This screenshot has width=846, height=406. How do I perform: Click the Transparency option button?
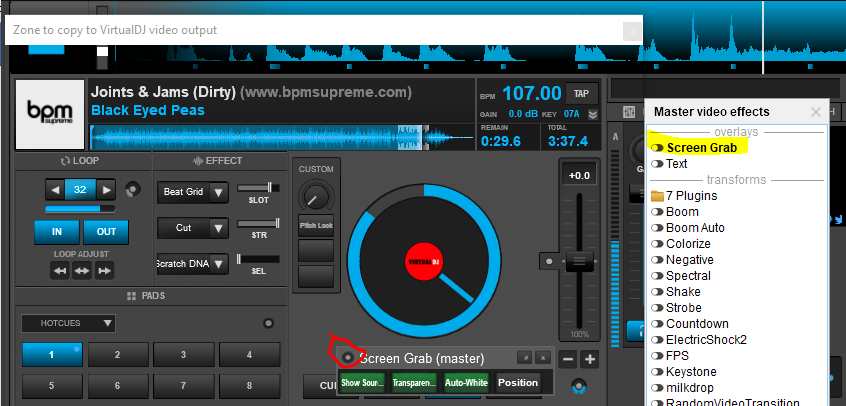(414, 383)
